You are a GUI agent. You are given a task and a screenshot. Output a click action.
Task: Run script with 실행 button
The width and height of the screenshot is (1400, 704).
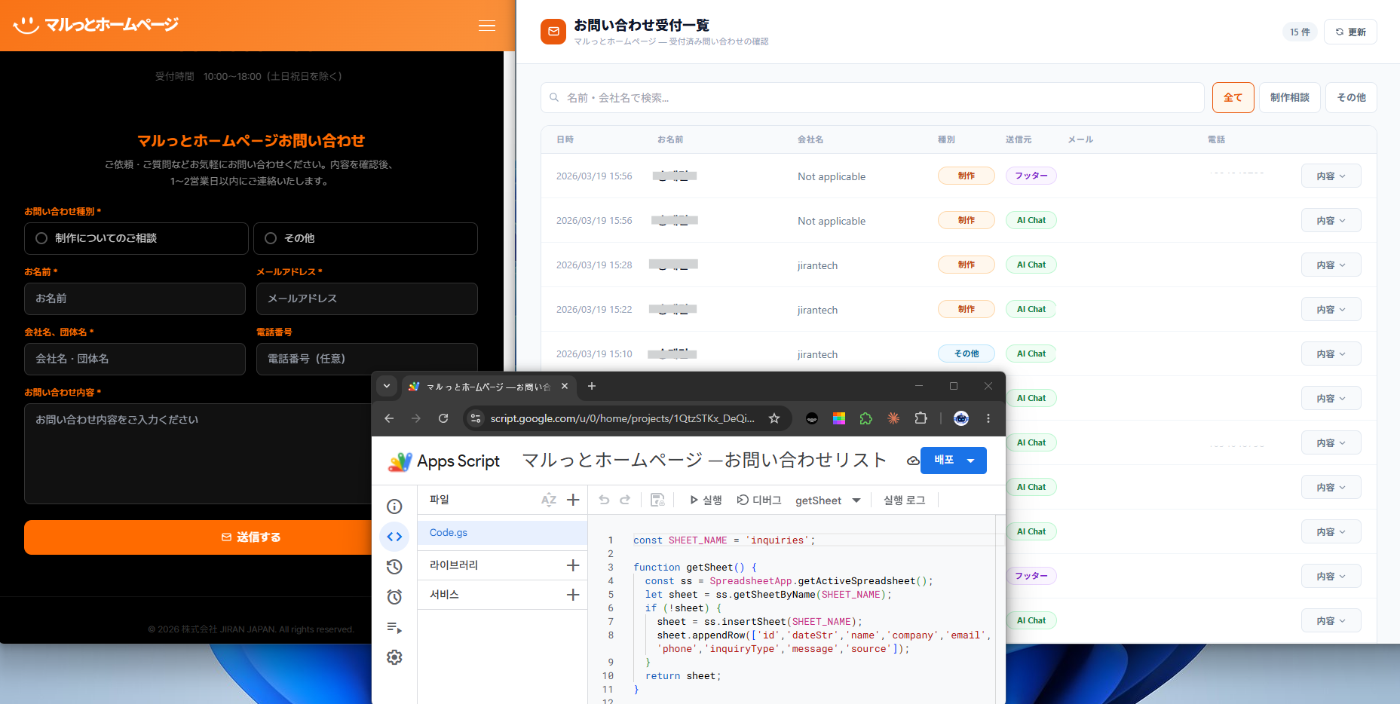pos(706,500)
